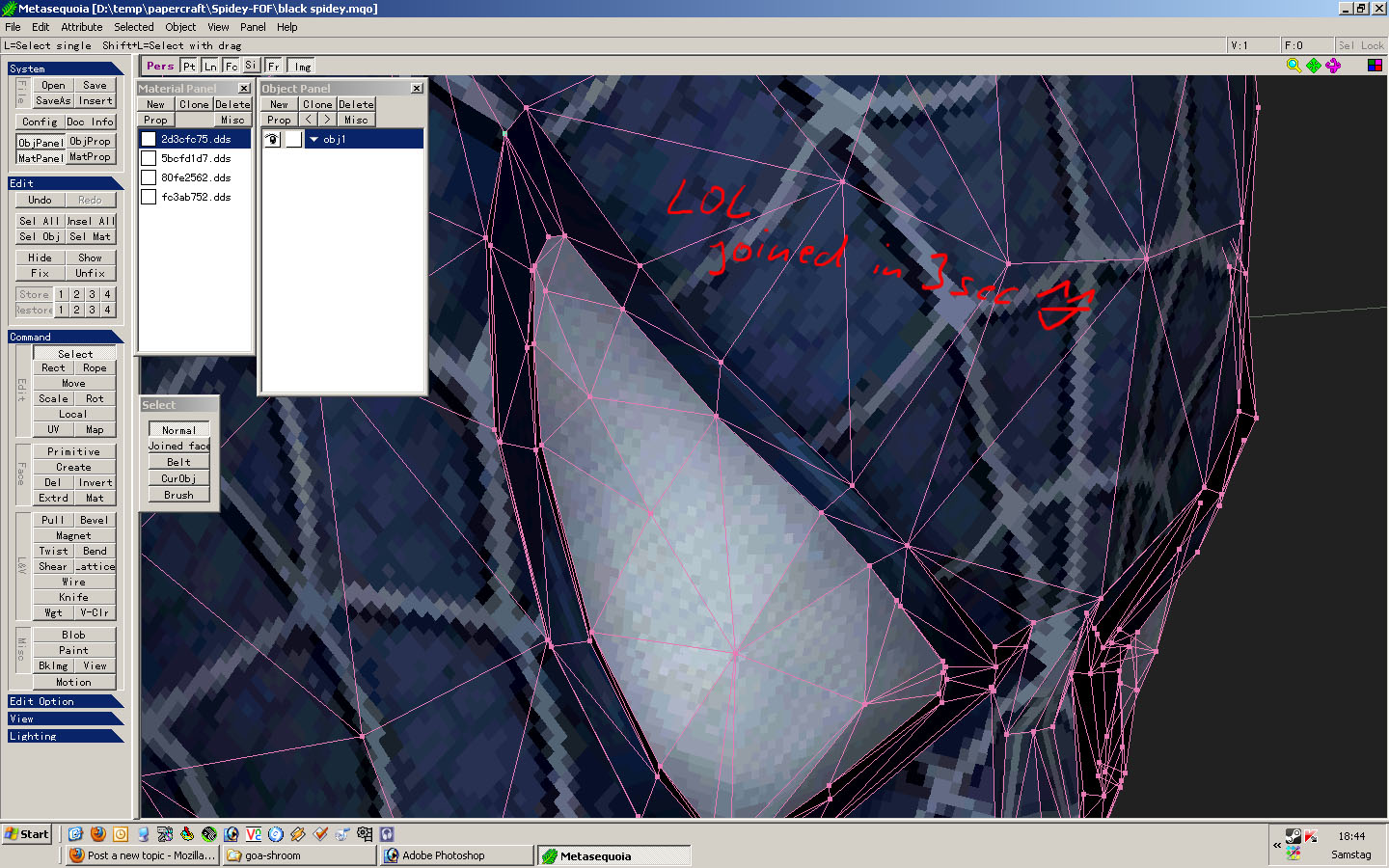This screenshot has height=868, width=1389.
Task: Click the Start button
Action: [x=27, y=834]
